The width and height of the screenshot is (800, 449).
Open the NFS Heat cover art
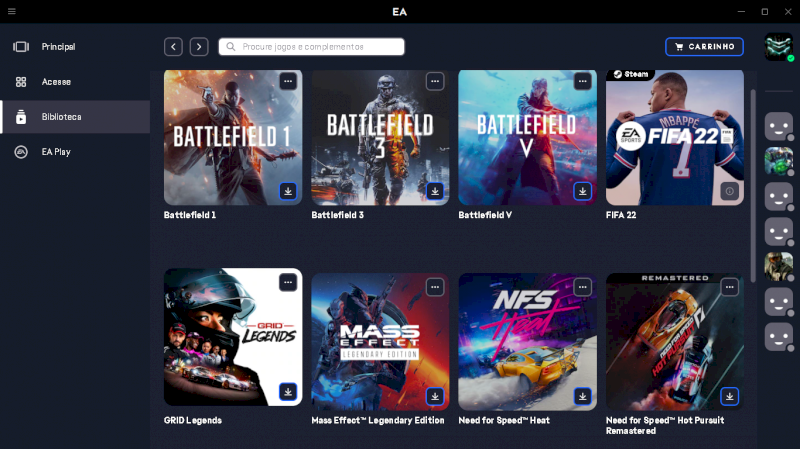pos(528,342)
